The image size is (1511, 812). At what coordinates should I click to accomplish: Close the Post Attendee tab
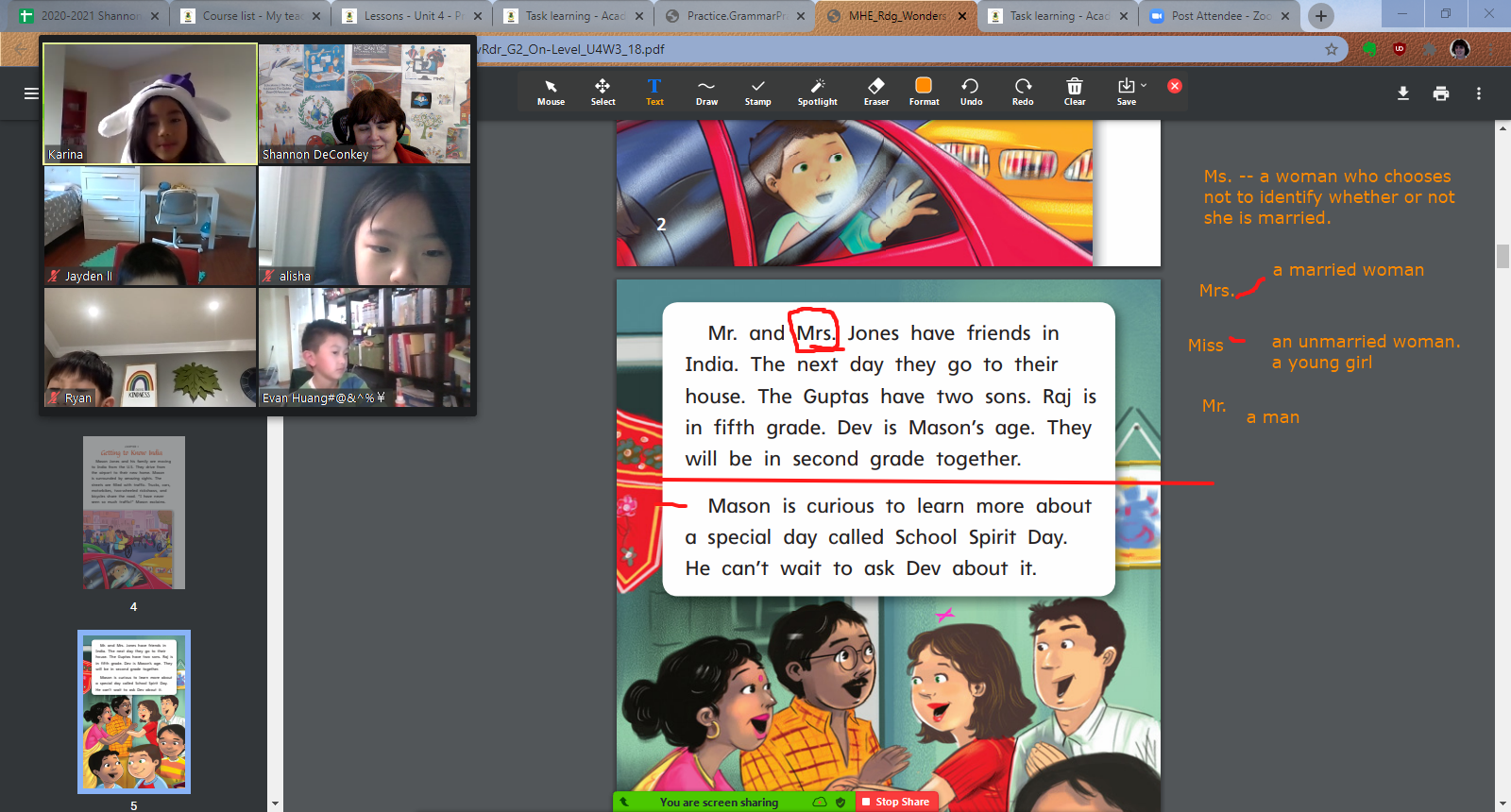(x=1285, y=16)
